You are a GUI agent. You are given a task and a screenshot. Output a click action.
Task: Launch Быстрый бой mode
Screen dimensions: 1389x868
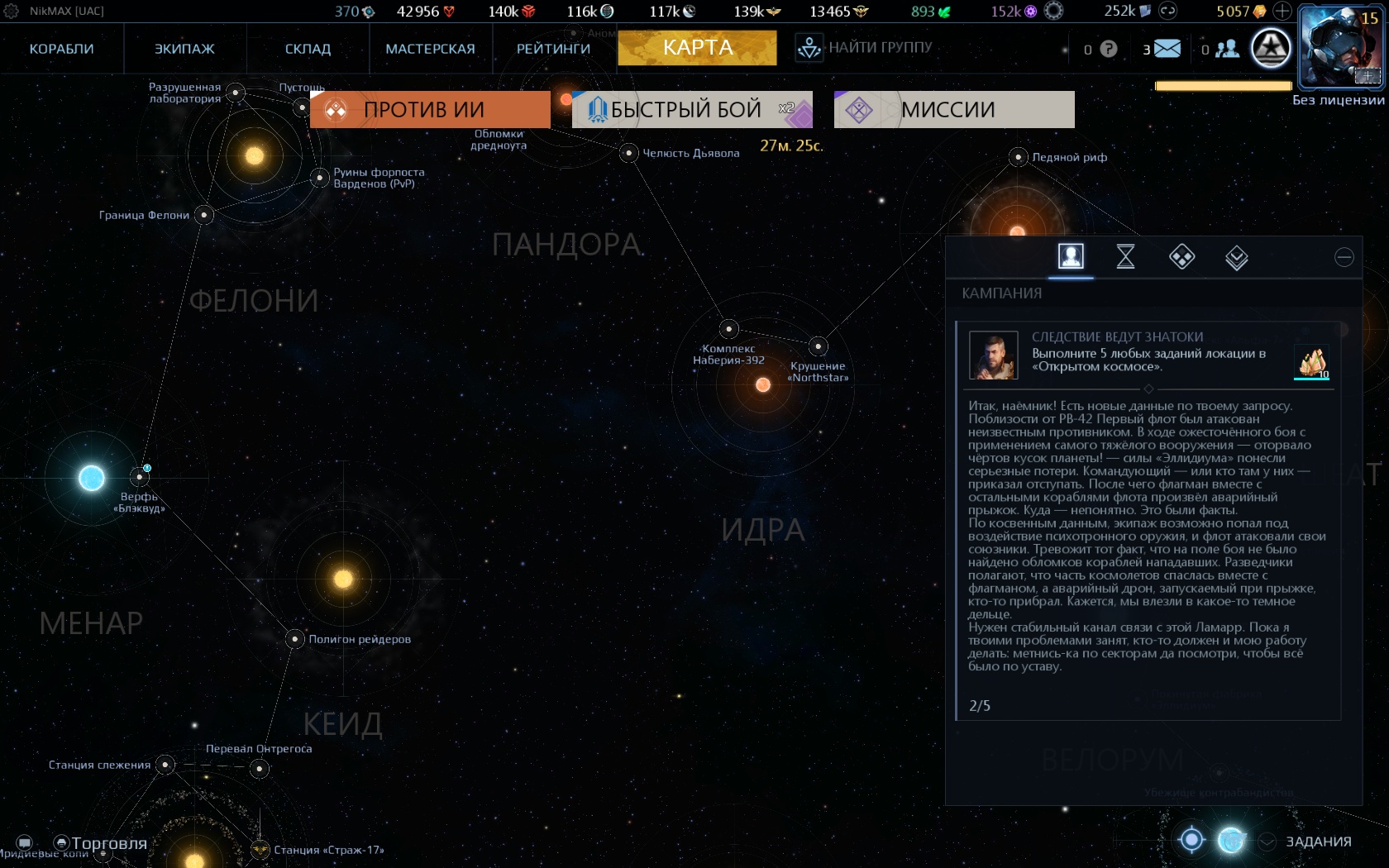(692, 109)
